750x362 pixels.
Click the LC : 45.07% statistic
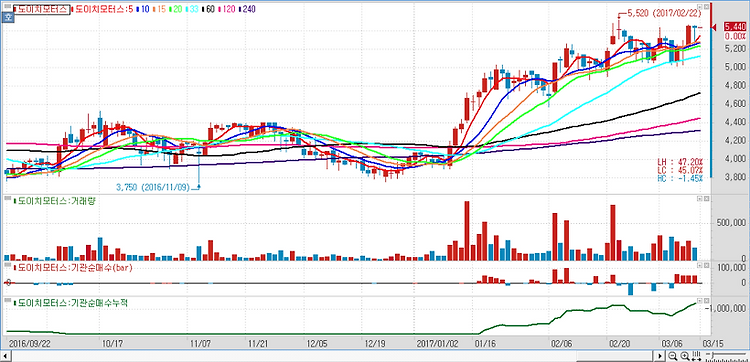pyautogui.click(x=681, y=170)
